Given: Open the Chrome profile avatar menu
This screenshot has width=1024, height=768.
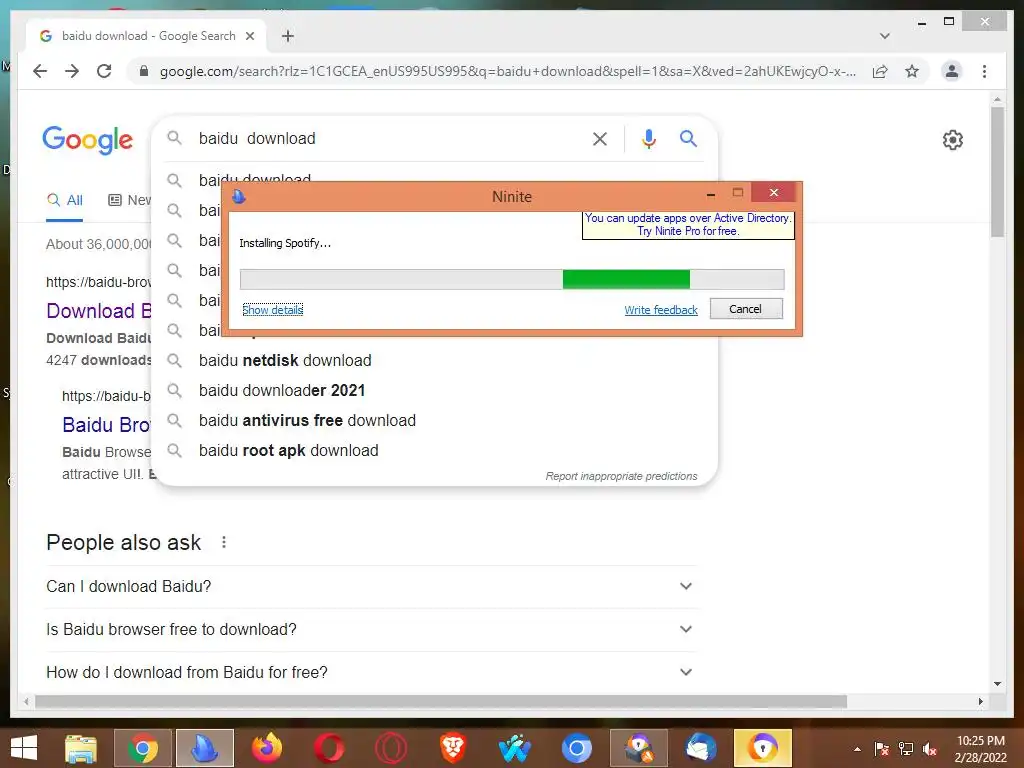Looking at the screenshot, I should [x=952, y=71].
